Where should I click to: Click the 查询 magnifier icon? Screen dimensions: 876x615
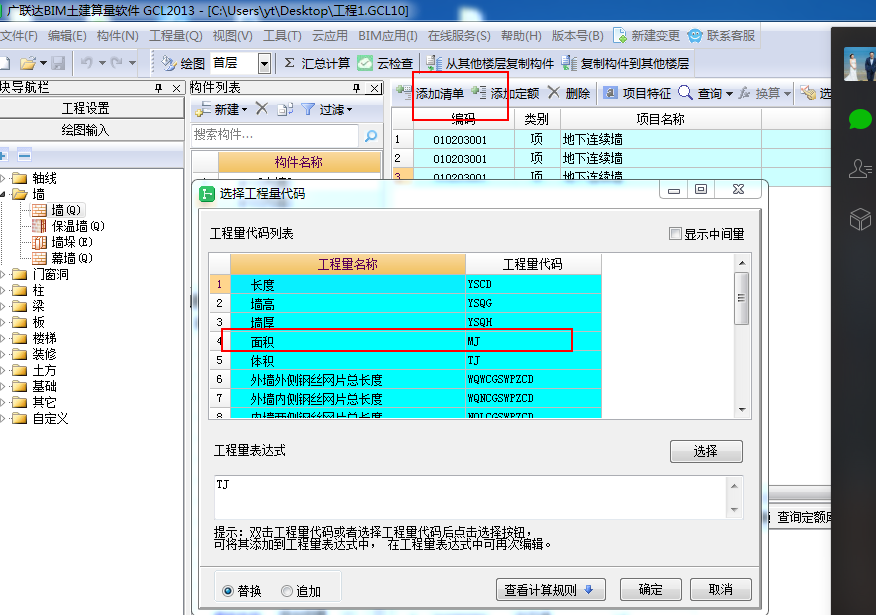(x=685, y=92)
